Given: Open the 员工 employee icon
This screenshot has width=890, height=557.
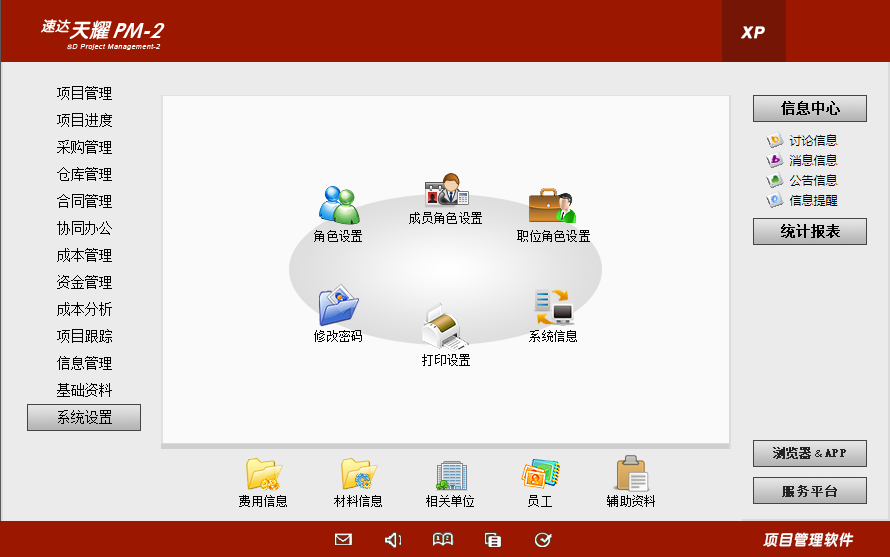Looking at the screenshot, I should point(540,475).
